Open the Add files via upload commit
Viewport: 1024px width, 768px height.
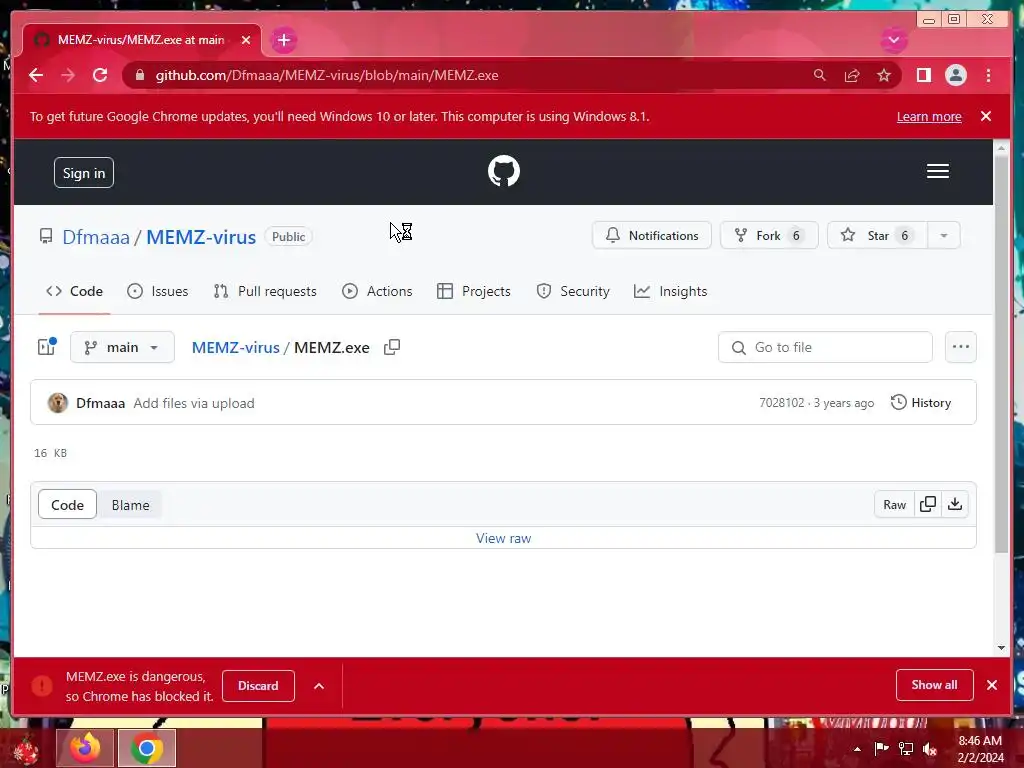[x=194, y=404]
